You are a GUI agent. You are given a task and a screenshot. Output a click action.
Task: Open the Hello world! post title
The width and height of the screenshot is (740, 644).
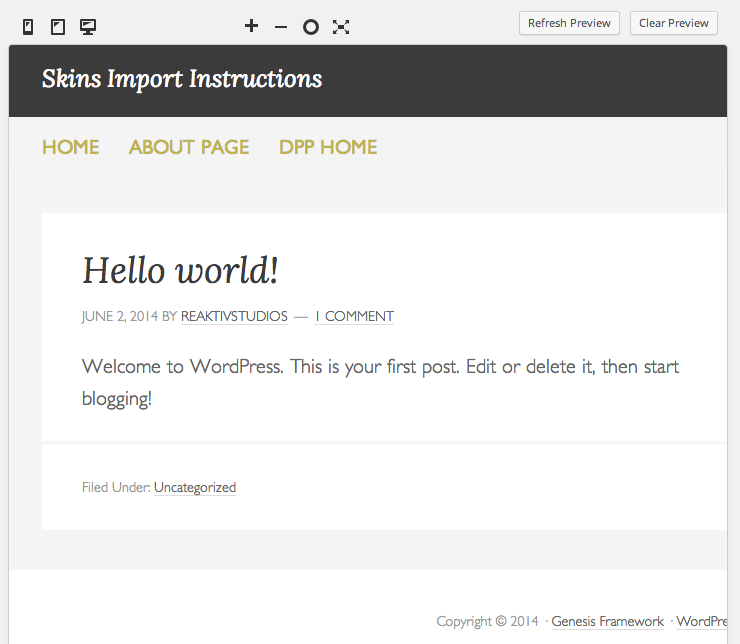pos(180,270)
